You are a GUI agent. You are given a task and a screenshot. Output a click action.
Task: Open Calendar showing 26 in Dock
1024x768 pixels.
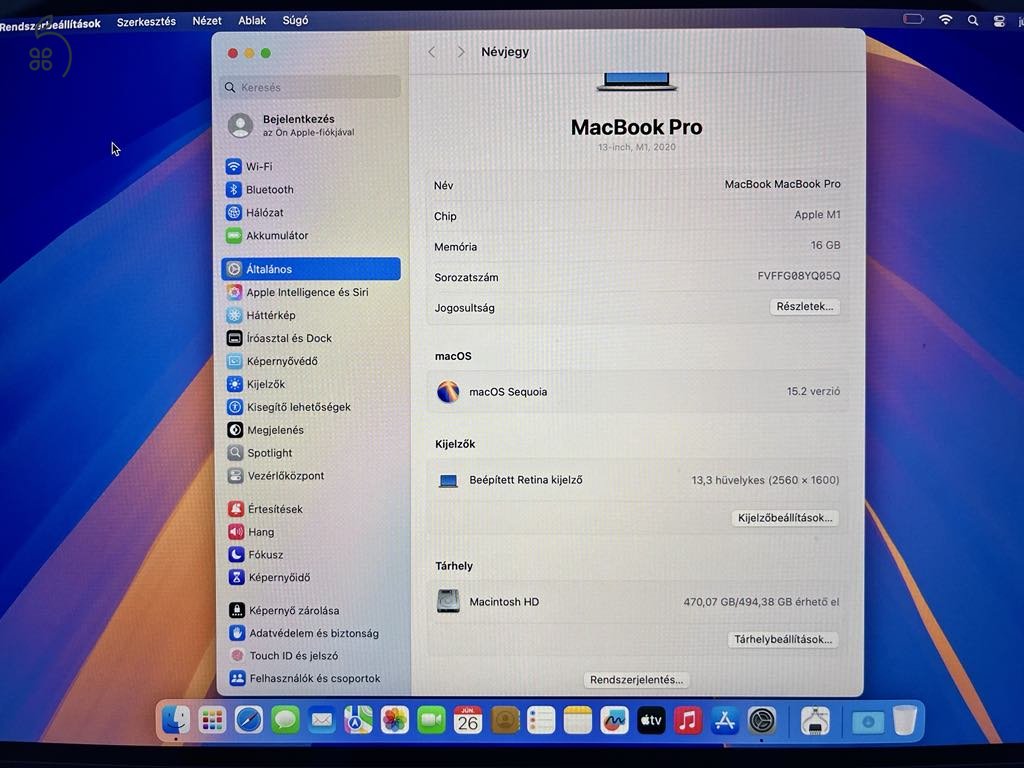[468, 720]
